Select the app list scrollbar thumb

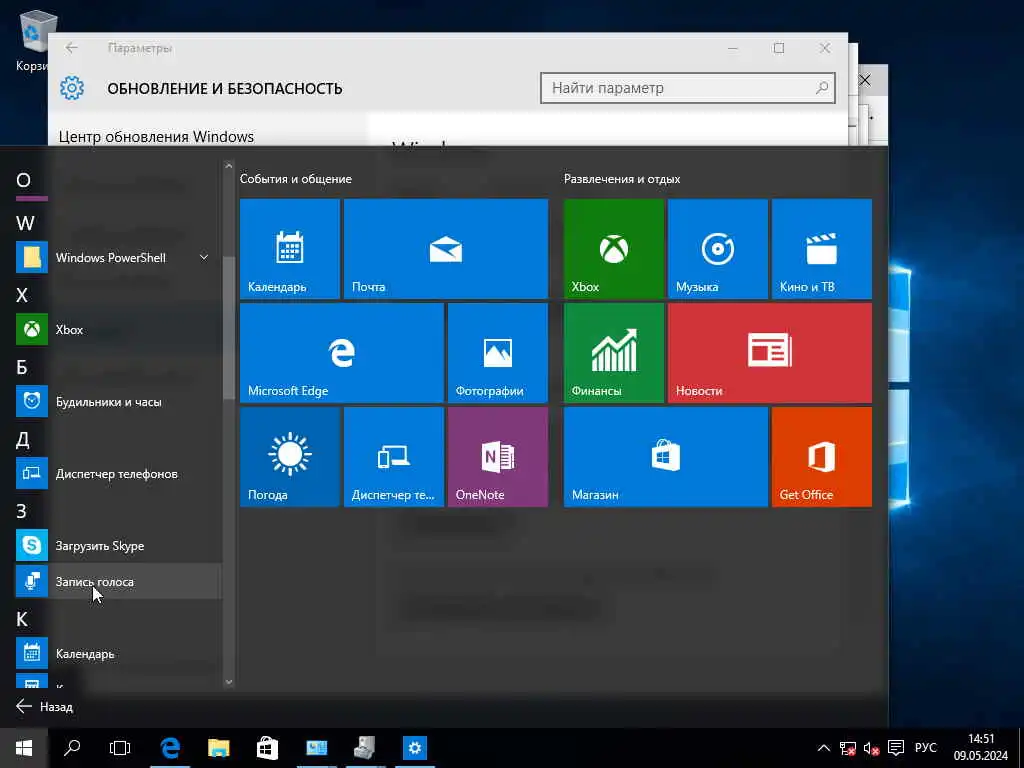click(x=229, y=328)
